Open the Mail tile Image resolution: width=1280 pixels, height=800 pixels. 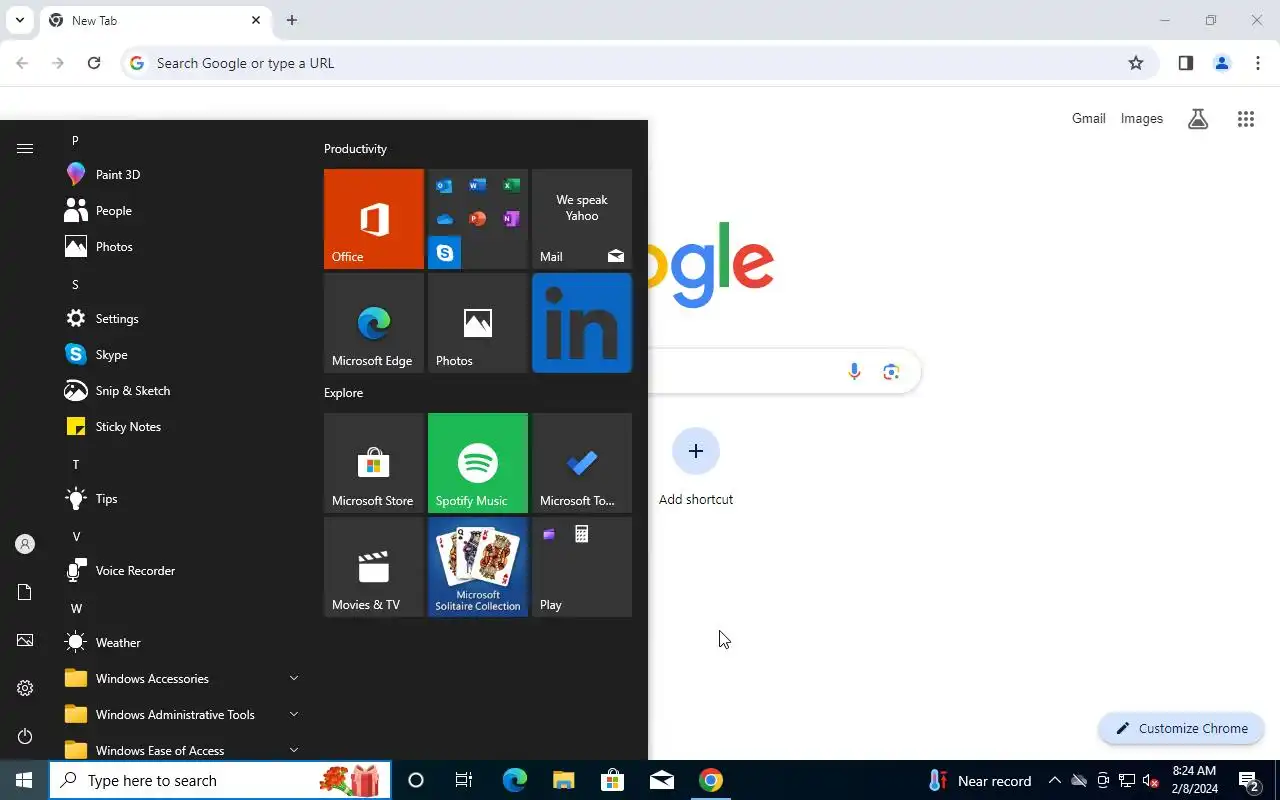(x=582, y=219)
